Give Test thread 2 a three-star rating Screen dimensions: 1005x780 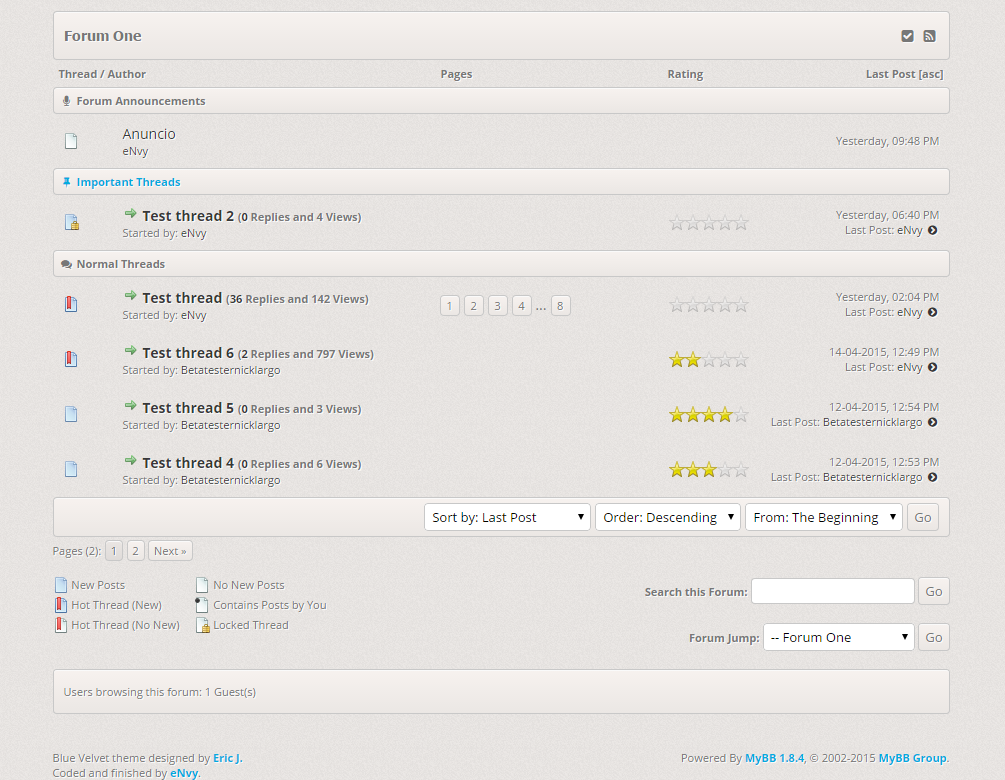(x=709, y=223)
